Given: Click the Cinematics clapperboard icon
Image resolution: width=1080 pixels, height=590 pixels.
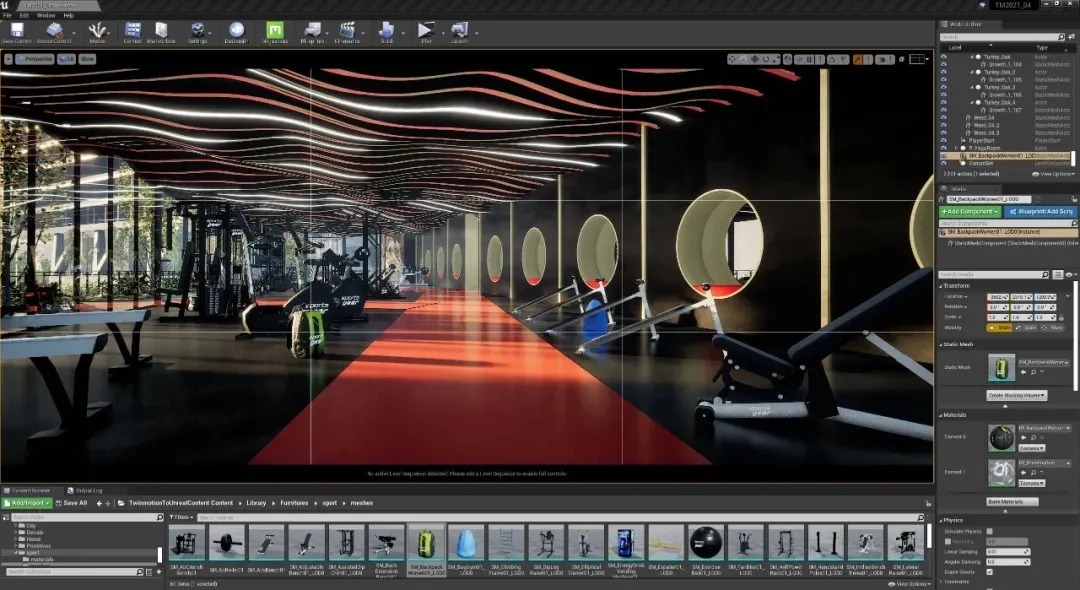Looking at the screenshot, I should click(347, 30).
